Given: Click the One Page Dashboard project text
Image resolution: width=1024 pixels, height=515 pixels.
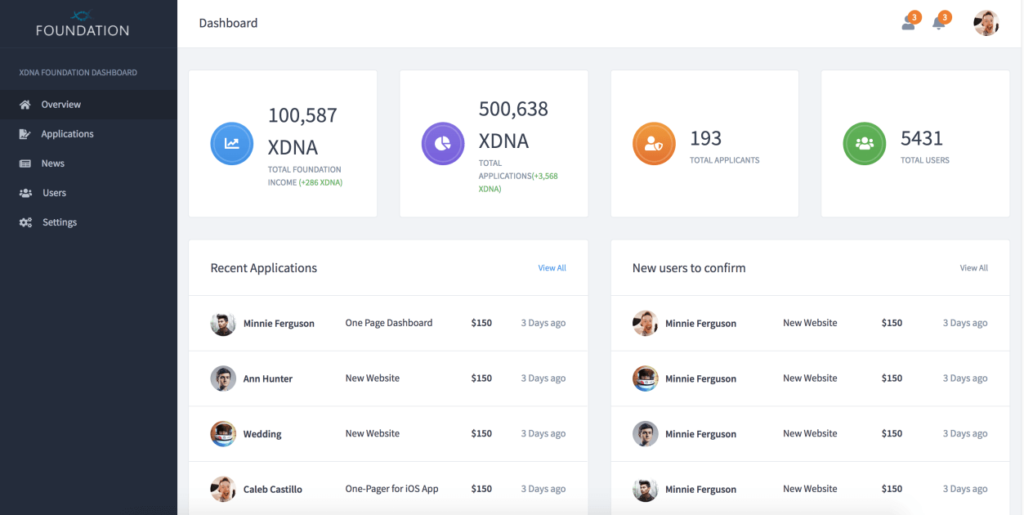Looking at the screenshot, I should tap(389, 323).
